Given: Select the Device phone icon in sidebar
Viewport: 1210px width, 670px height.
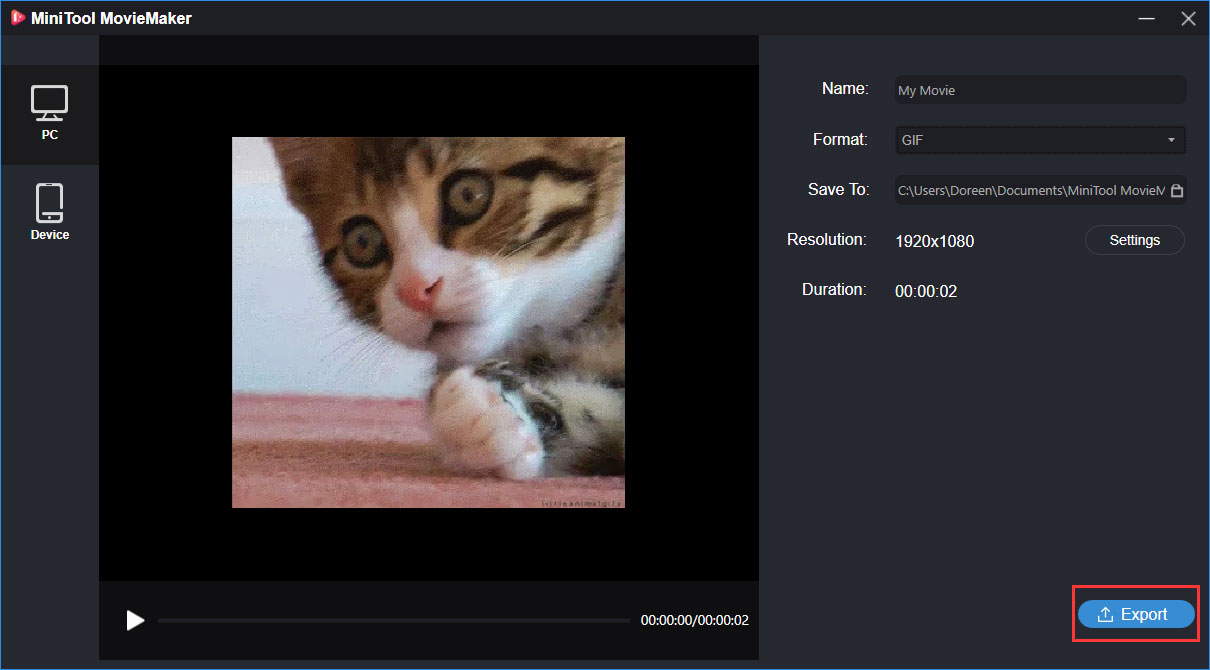Looking at the screenshot, I should point(50,200).
